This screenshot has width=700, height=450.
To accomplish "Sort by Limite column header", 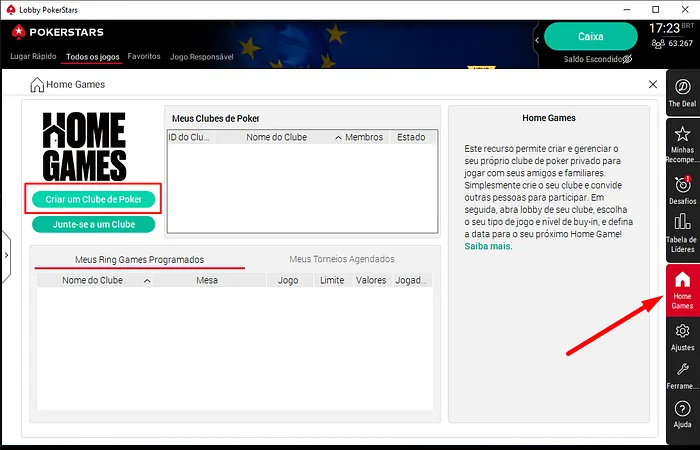I will click(332, 280).
